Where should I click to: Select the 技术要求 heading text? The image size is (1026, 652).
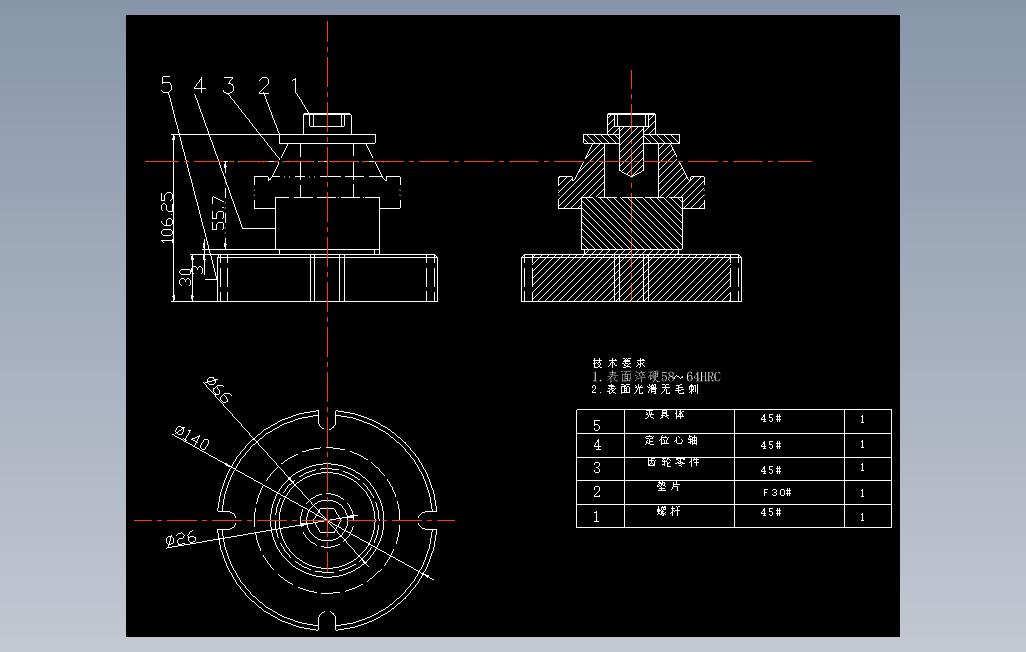(619, 363)
